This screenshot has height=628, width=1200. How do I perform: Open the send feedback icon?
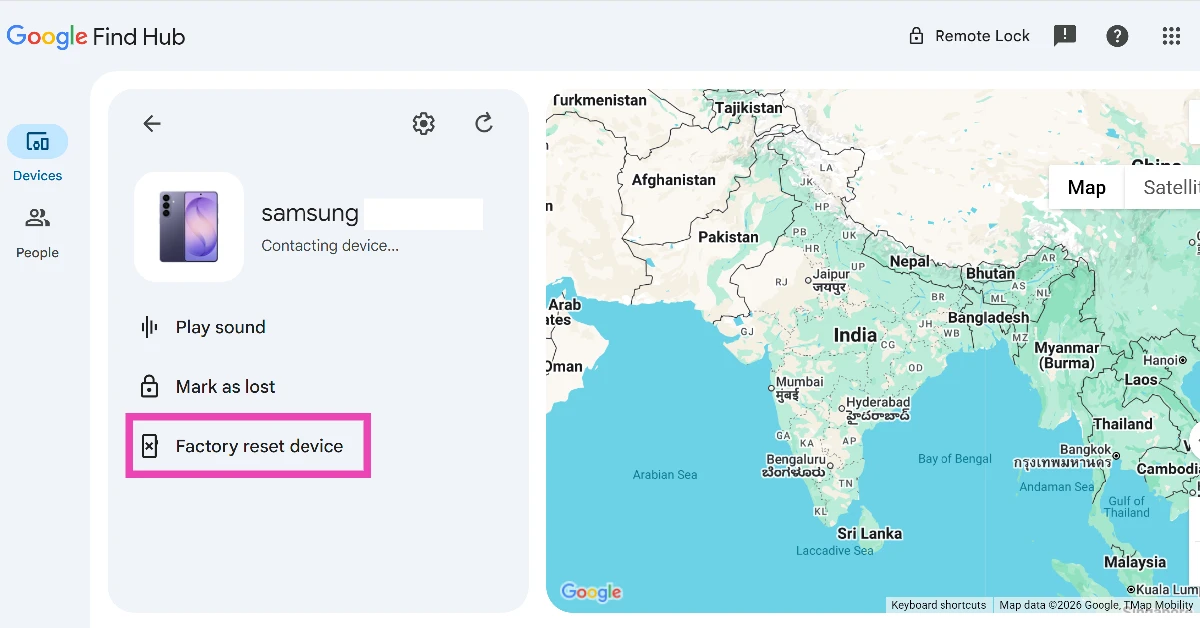coord(1065,36)
